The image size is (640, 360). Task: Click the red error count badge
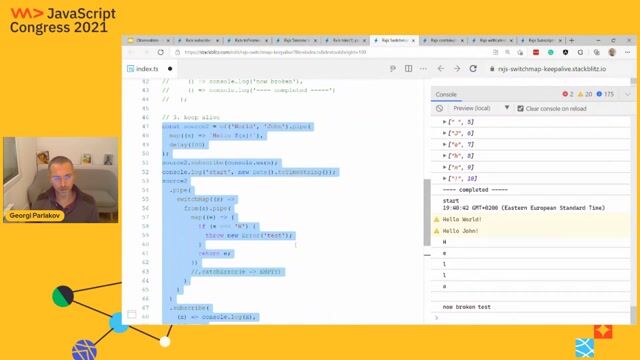pos(568,94)
